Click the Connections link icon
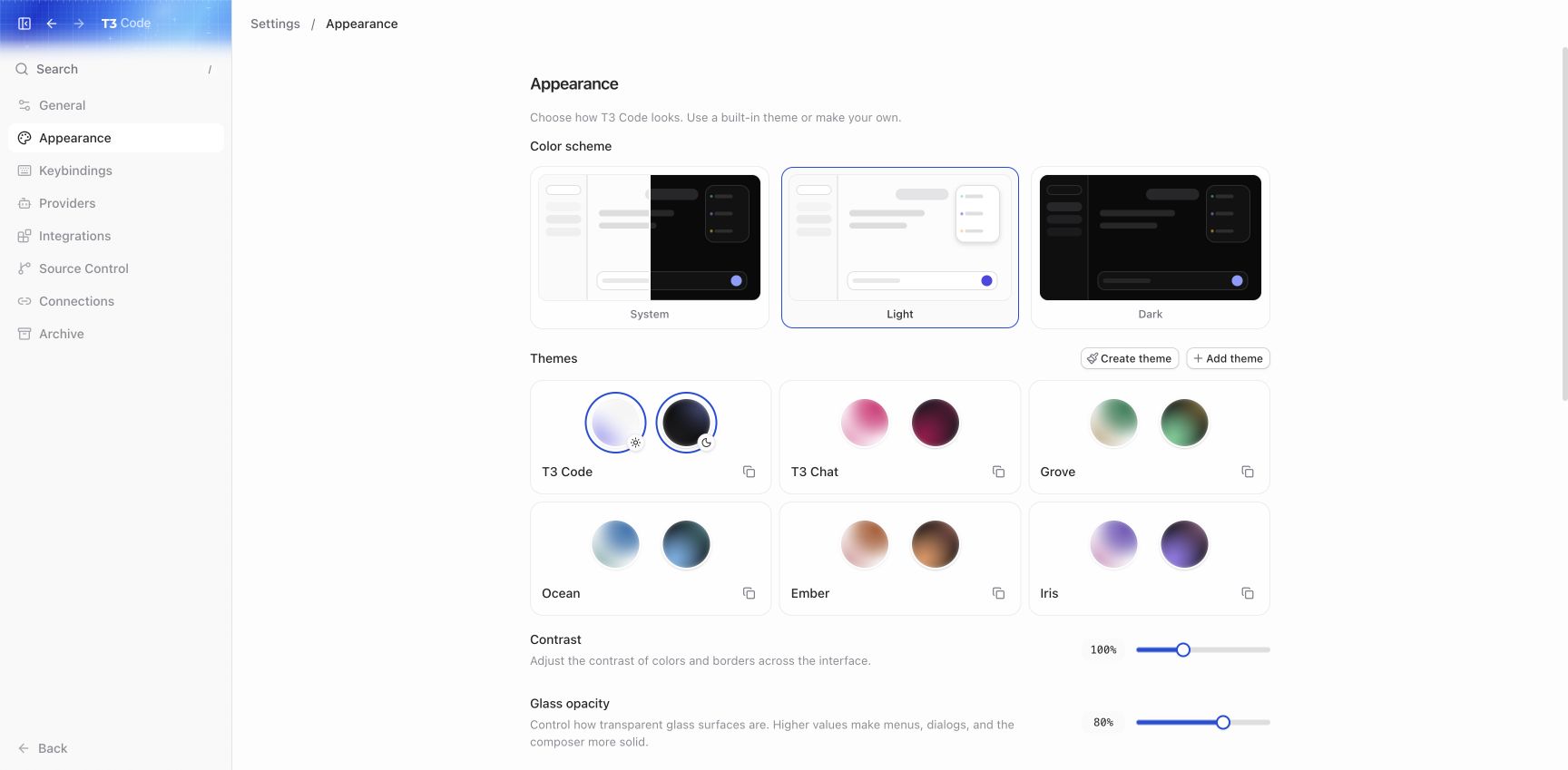Image resolution: width=1568 pixels, height=770 pixels. click(x=24, y=301)
